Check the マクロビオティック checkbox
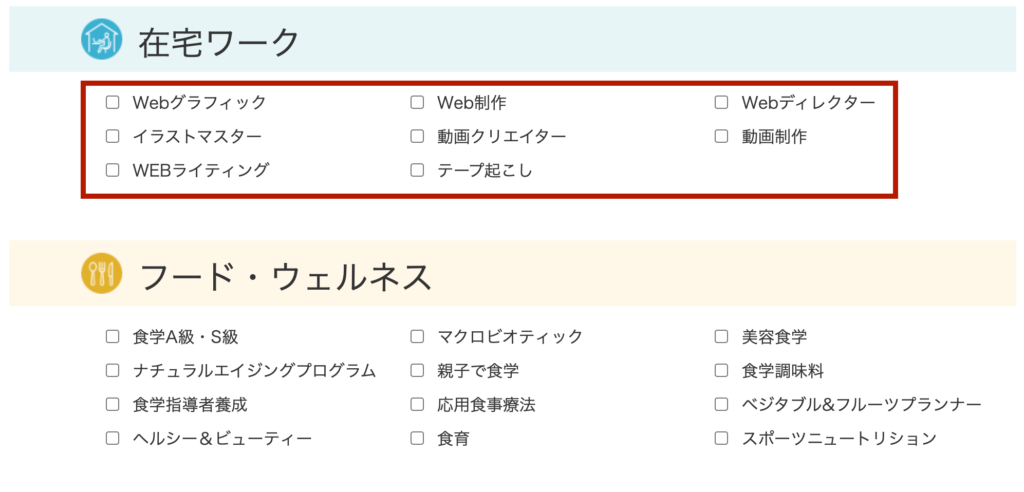 417,337
